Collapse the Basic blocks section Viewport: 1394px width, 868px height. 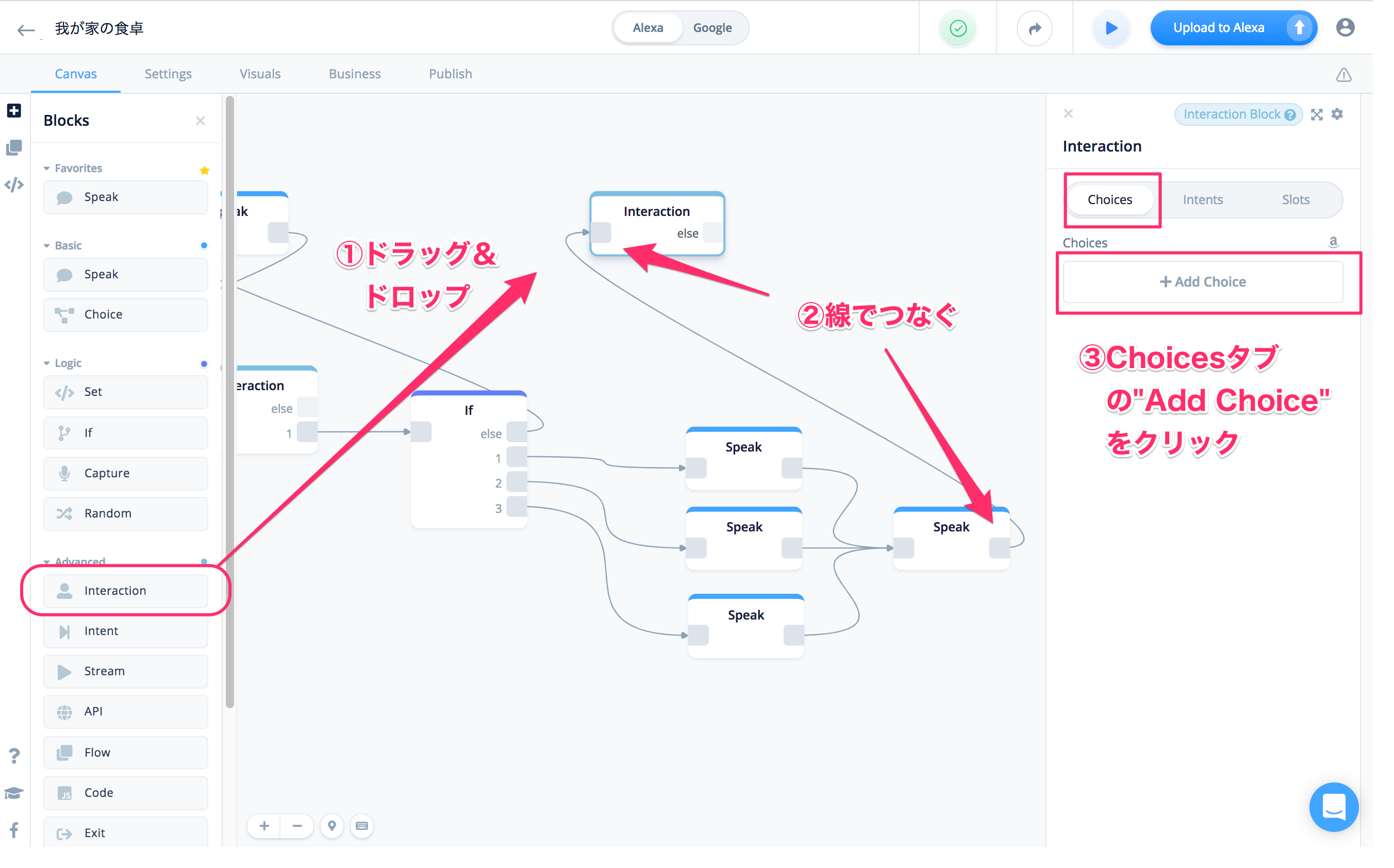47,246
